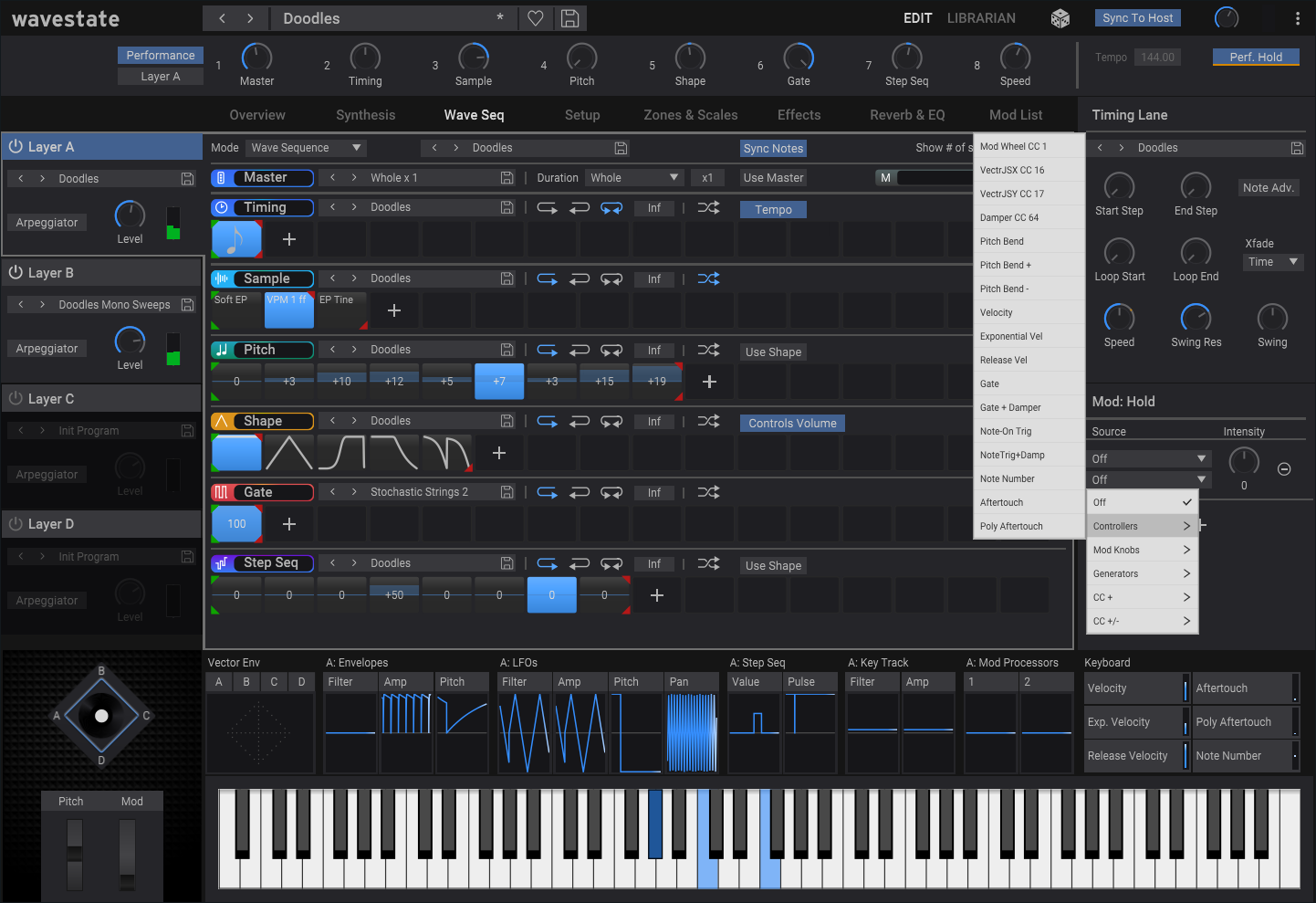This screenshot has width=1316, height=903.
Task: Open the Effects tab
Action: [x=799, y=115]
